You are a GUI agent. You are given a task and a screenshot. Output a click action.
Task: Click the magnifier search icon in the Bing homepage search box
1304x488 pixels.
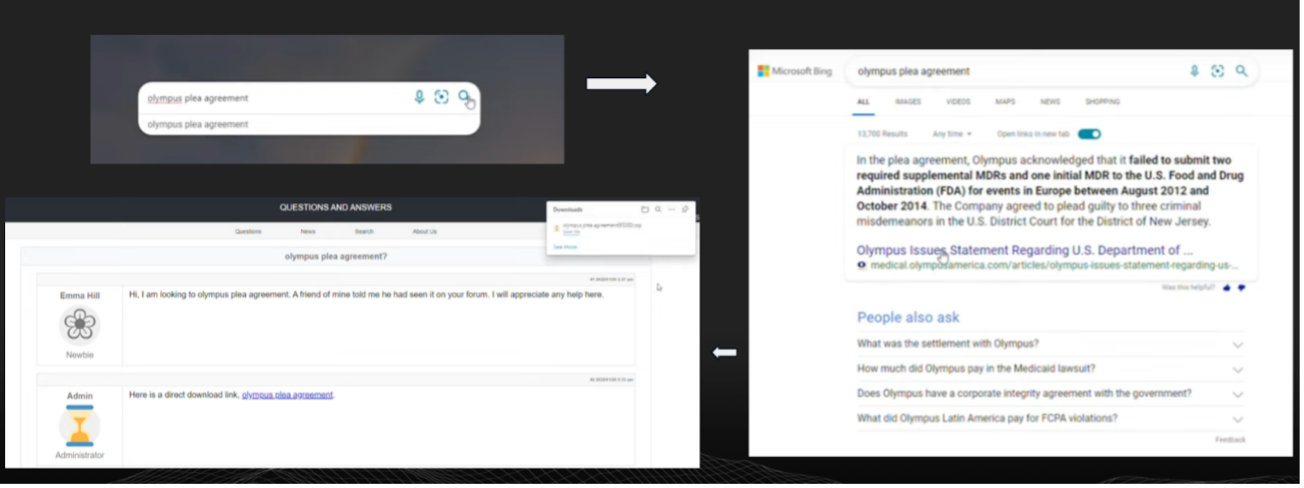pos(464,97)
